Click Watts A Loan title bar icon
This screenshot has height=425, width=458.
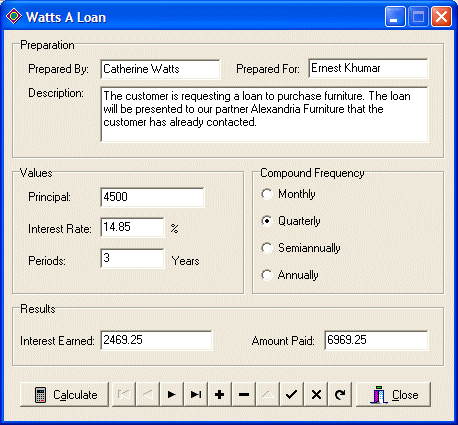tap(14, 17)
